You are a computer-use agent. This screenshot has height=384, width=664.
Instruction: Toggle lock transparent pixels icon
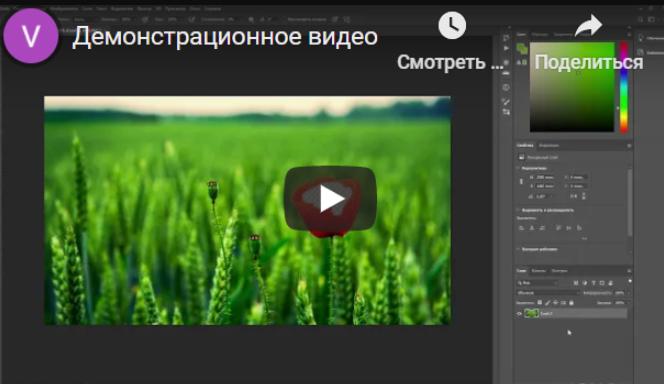point(540,303)
